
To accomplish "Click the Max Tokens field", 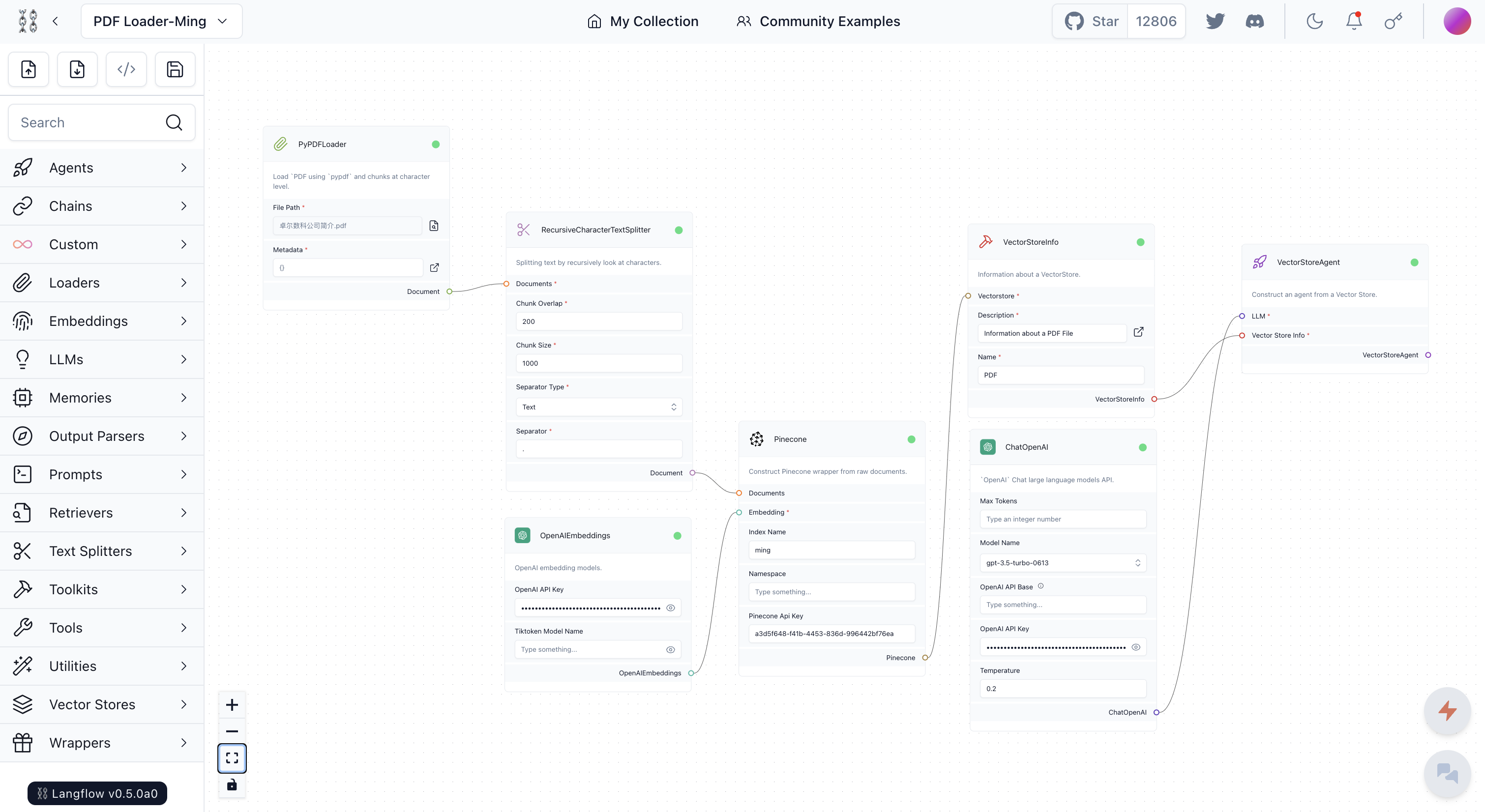I will 1063,519.
